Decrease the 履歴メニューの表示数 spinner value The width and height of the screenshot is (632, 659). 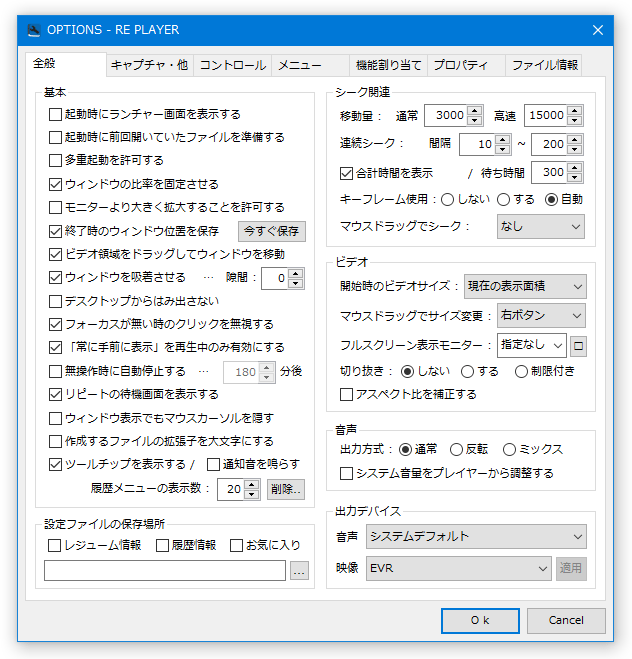click(251, 494)
